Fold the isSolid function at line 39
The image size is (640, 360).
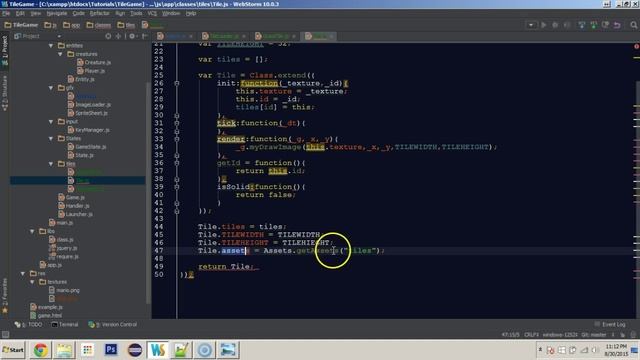[177, 187]
